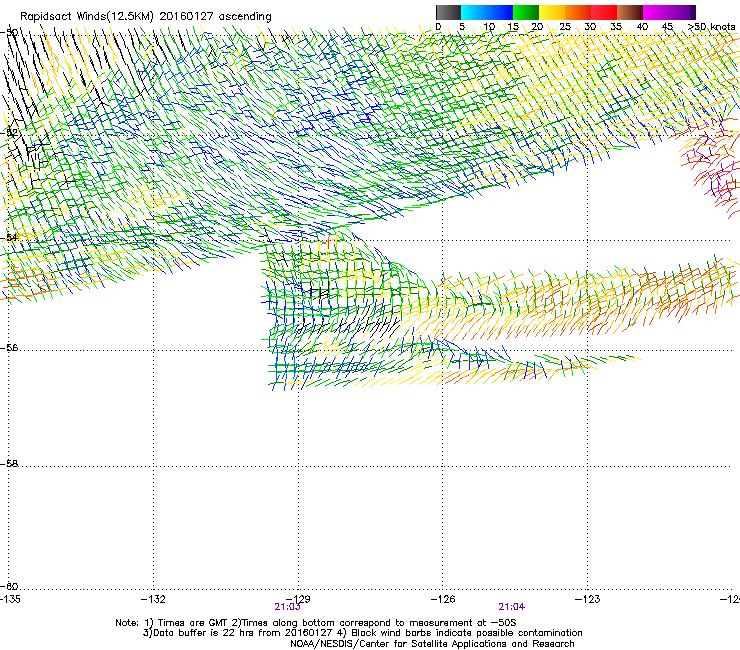Click the latitude label '-54'
The width and height of the screenshot is (740, 650).
pos(9,237)
